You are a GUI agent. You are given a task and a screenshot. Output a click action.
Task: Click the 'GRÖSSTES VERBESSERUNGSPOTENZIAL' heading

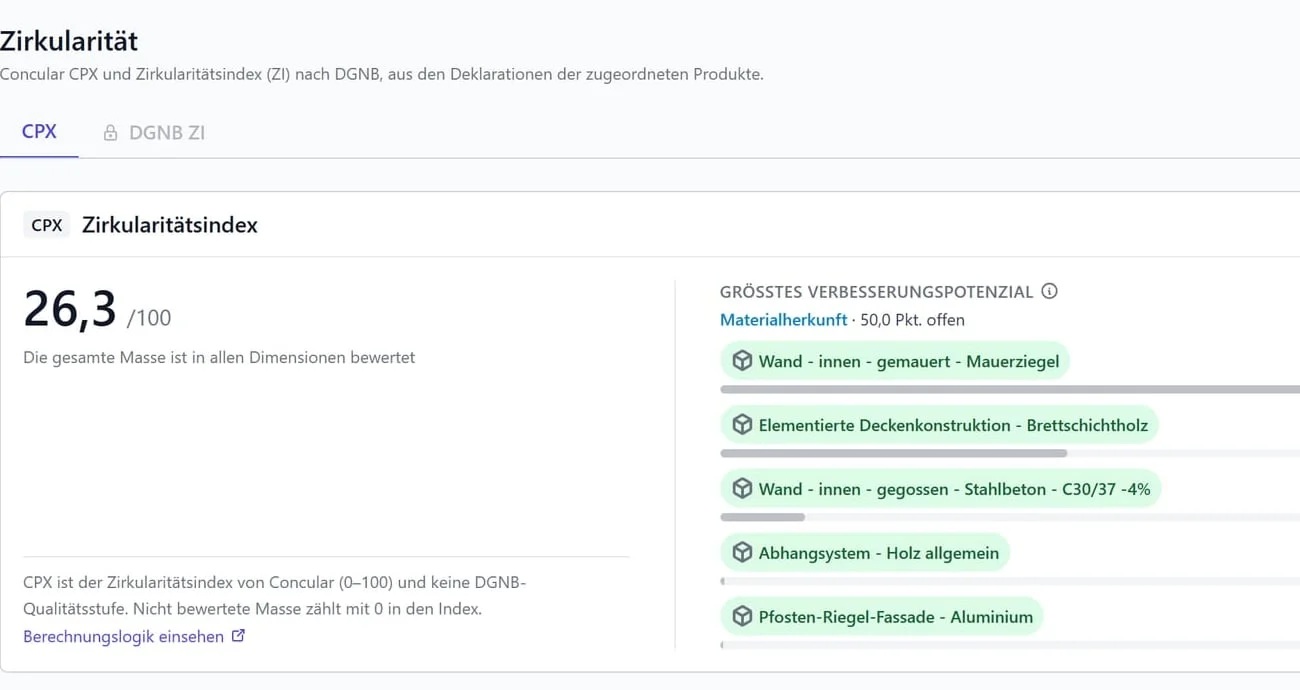click(876, 292)
